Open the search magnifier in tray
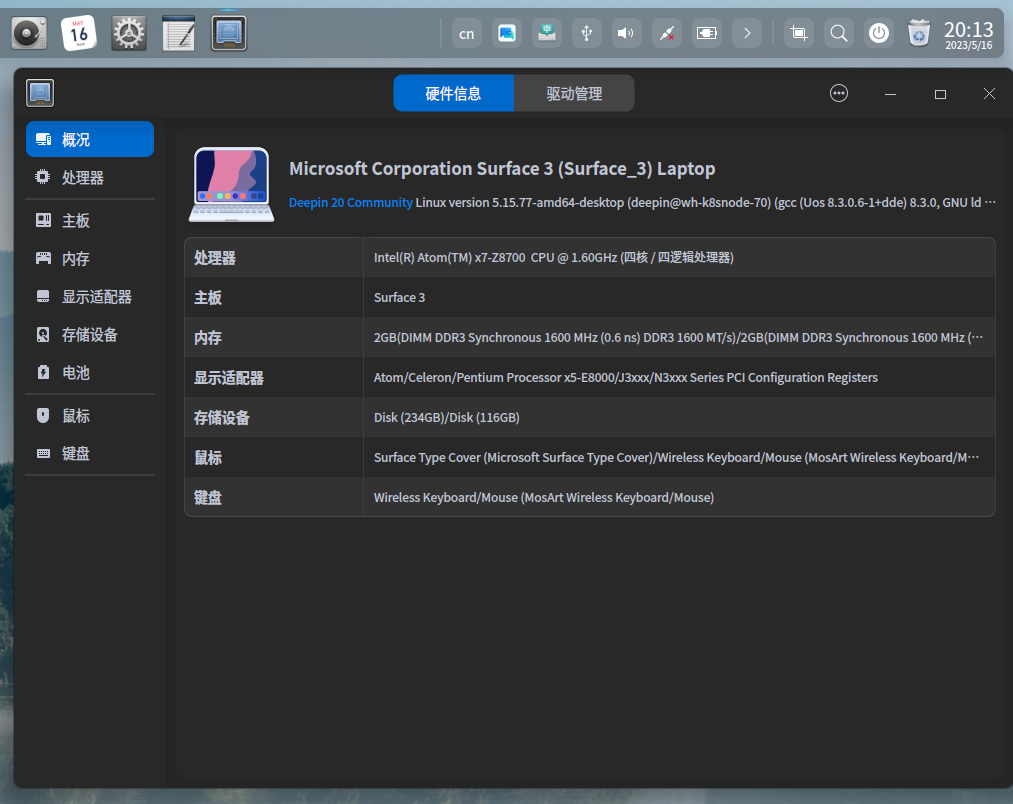 839,34
